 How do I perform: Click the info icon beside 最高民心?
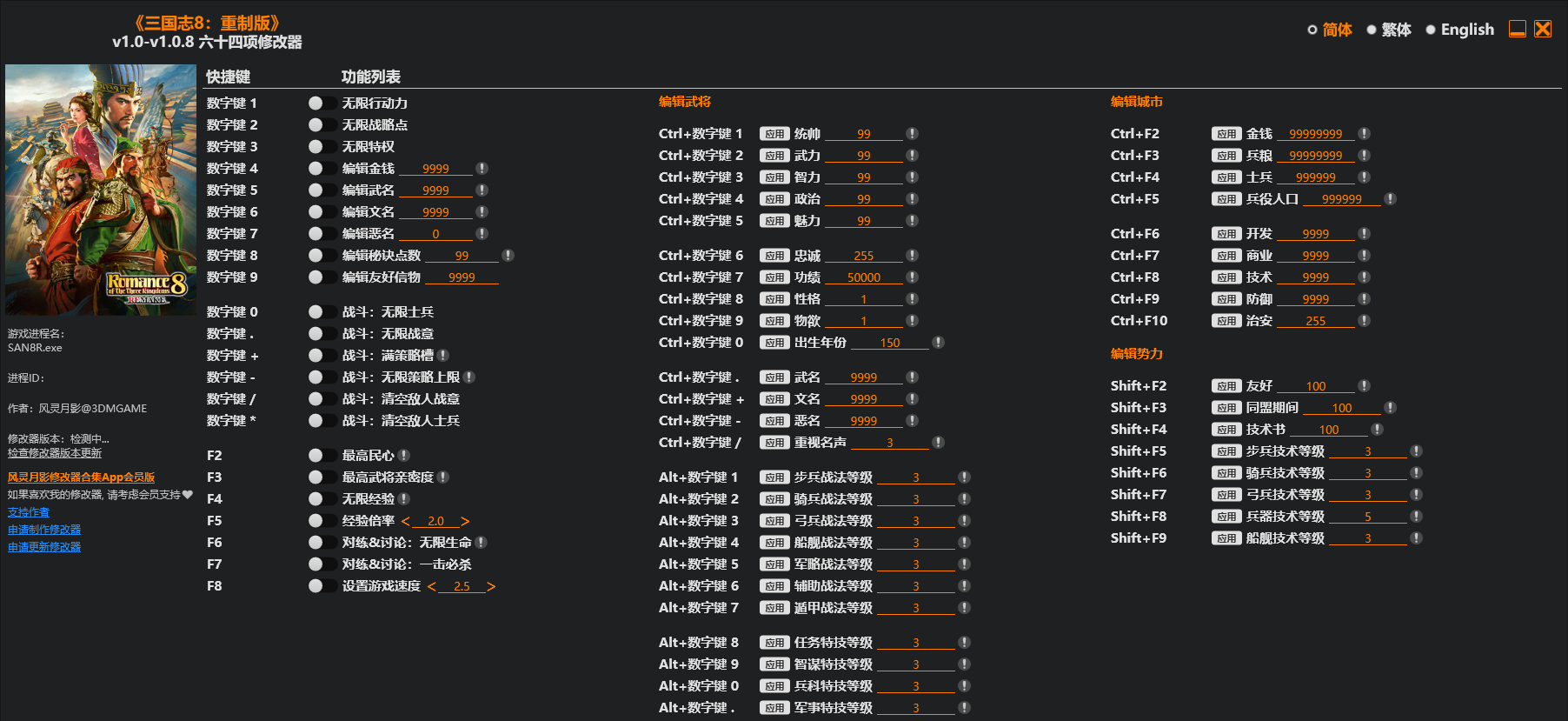404,456
